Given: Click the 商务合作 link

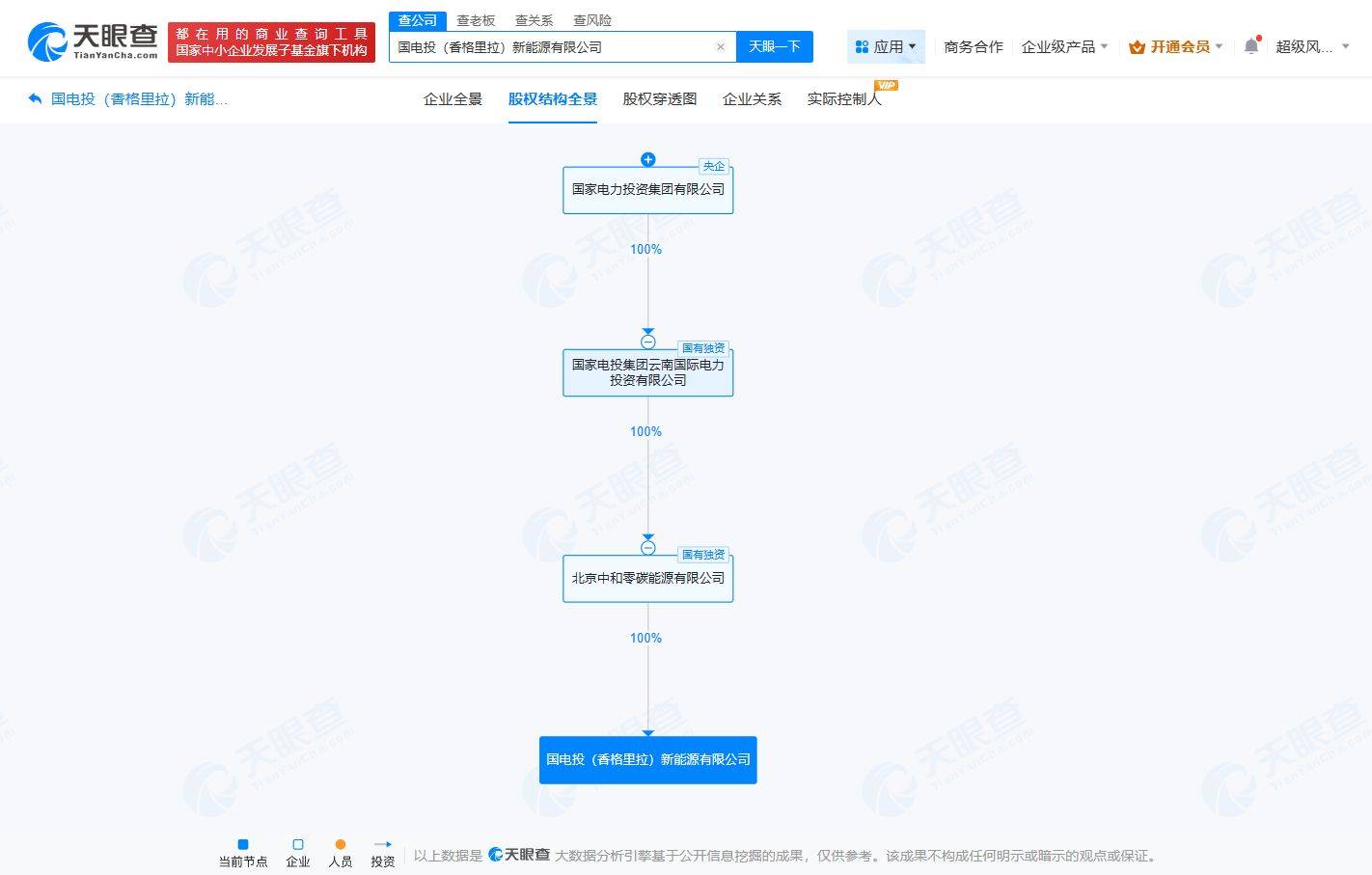Looking at the screenshot, I should (x=974, y=46).
